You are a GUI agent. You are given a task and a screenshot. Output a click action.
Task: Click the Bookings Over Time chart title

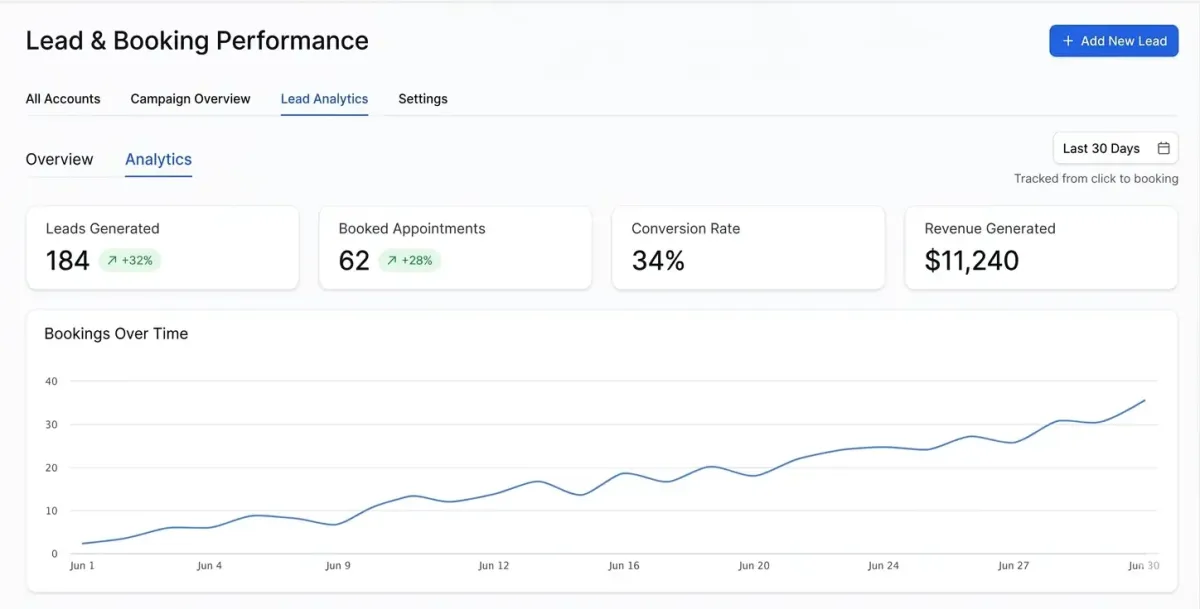(116, 334)
